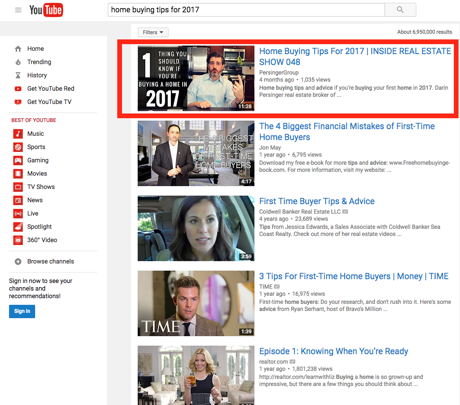Image resolution: width=460 pixels, height=405 pixels.
Task: Open the Jon May channel link
Action: coord(270,148)
